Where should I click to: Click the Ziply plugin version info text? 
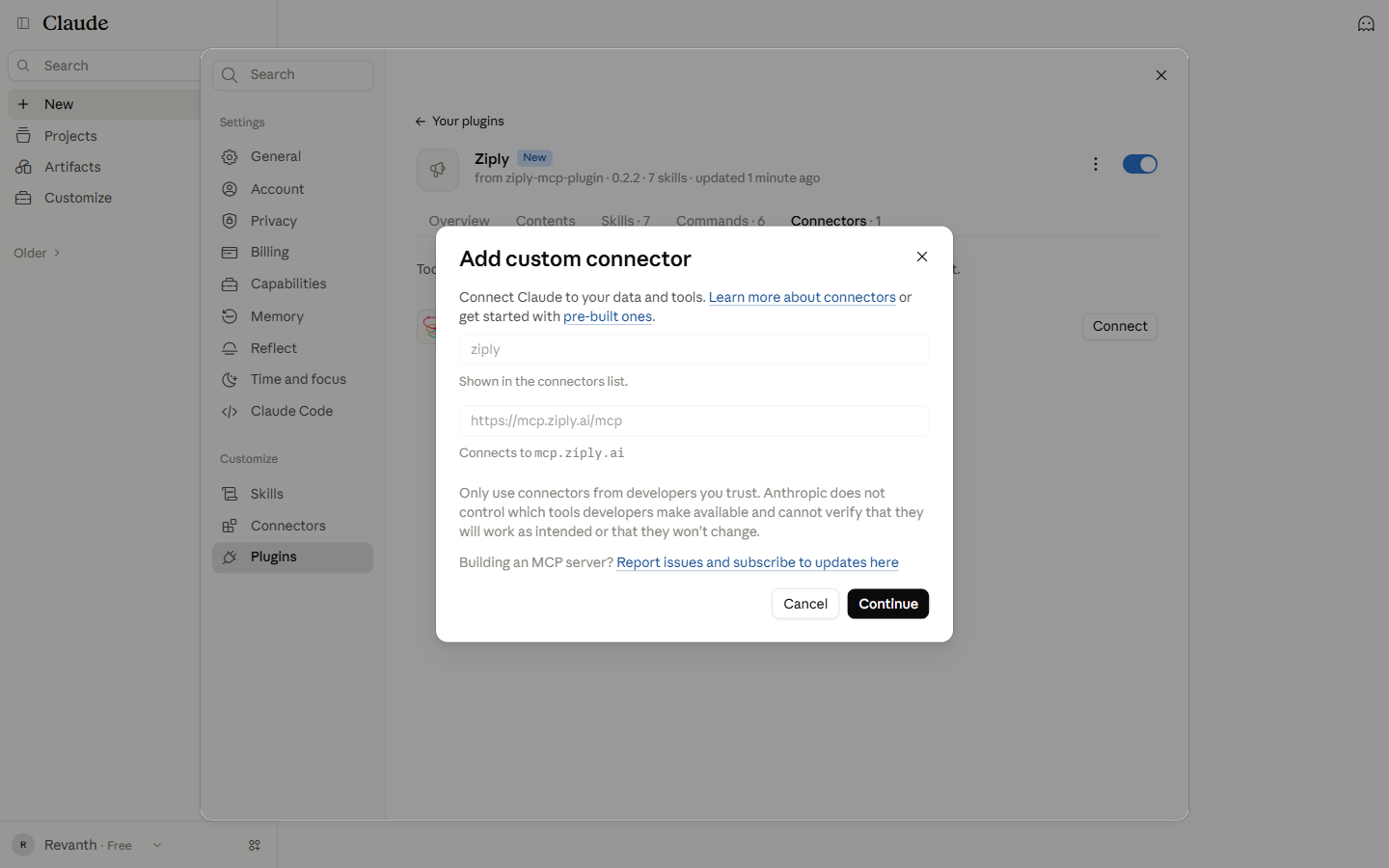pos(647,178)
